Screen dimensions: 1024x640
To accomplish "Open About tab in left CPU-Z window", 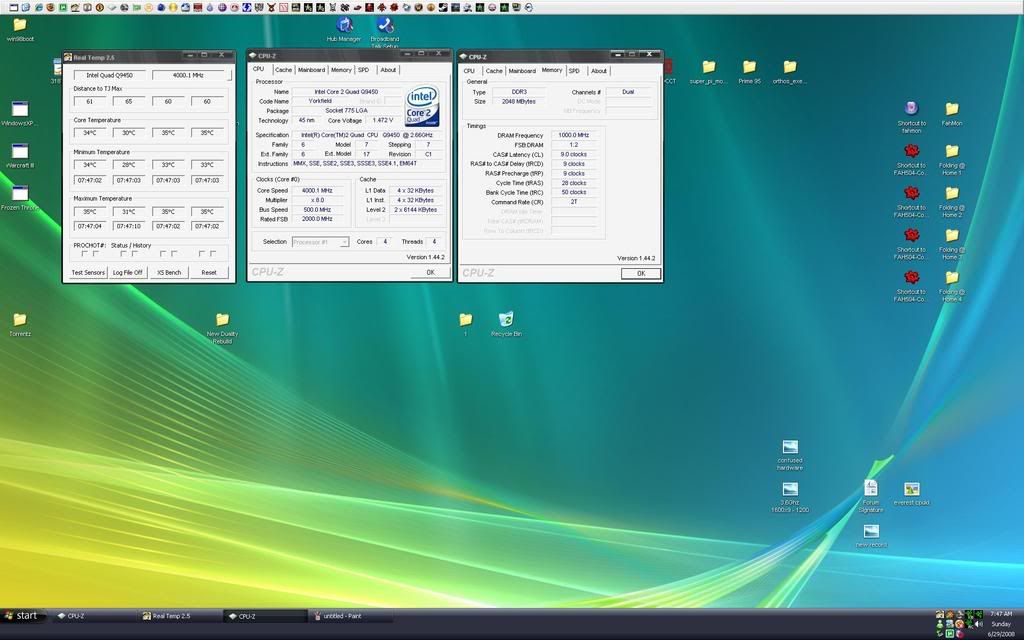I will [388, 70].
